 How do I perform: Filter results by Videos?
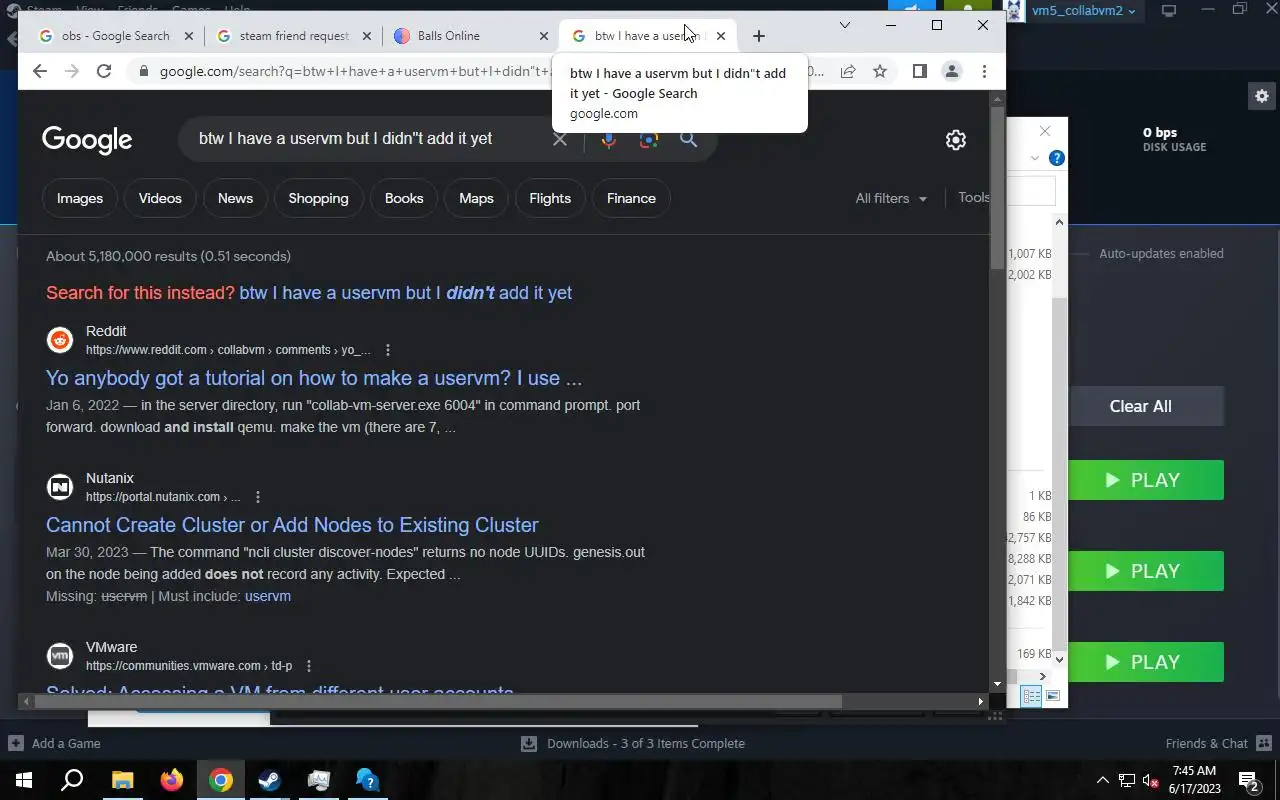160,198
